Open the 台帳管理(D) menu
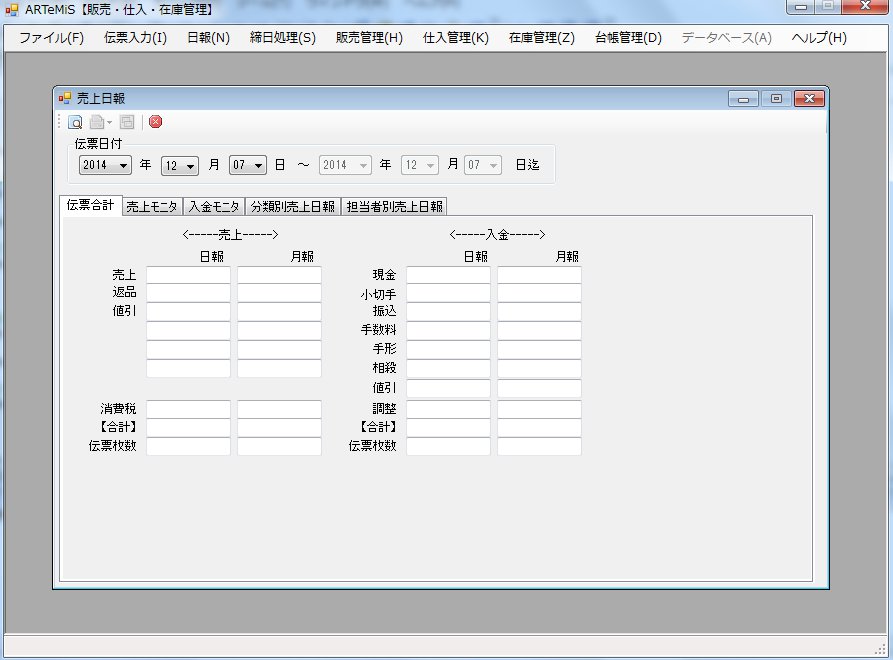This screenshot has height=660, width=893. (628, 38)
